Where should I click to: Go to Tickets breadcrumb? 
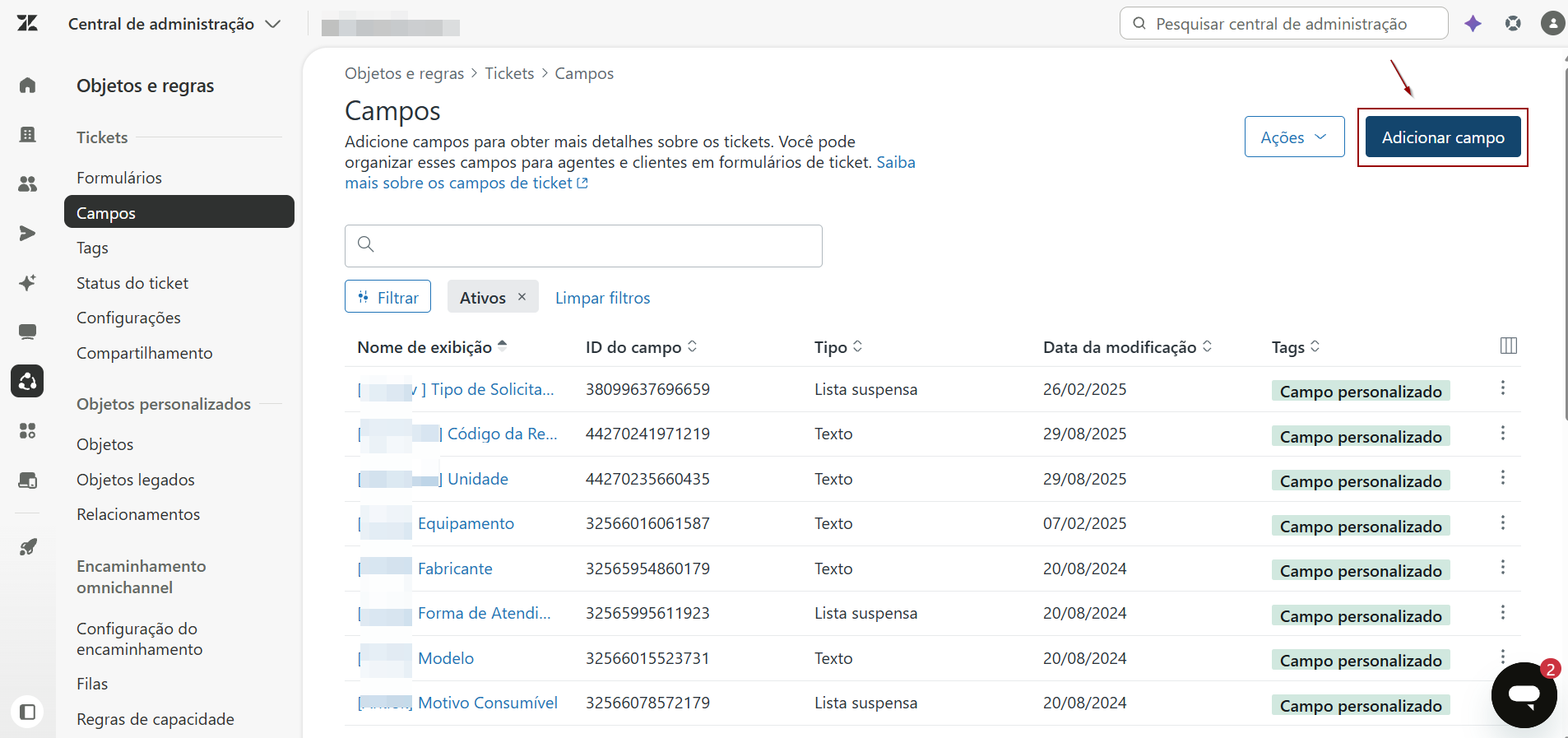point(509,73)
